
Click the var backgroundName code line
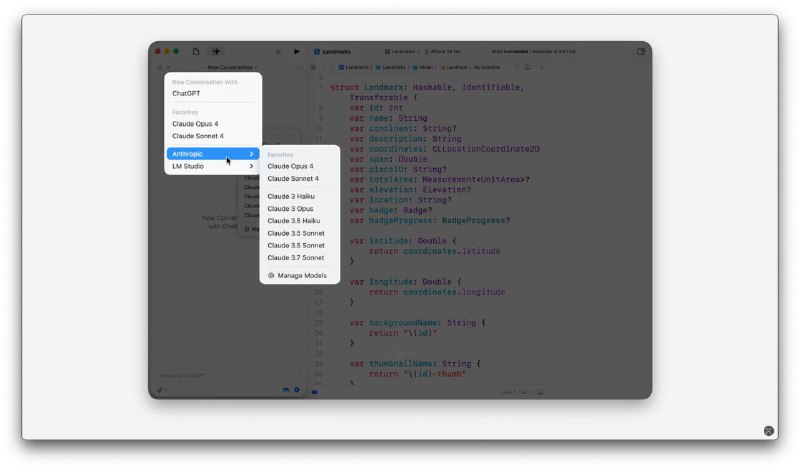(x=418, y=323)
